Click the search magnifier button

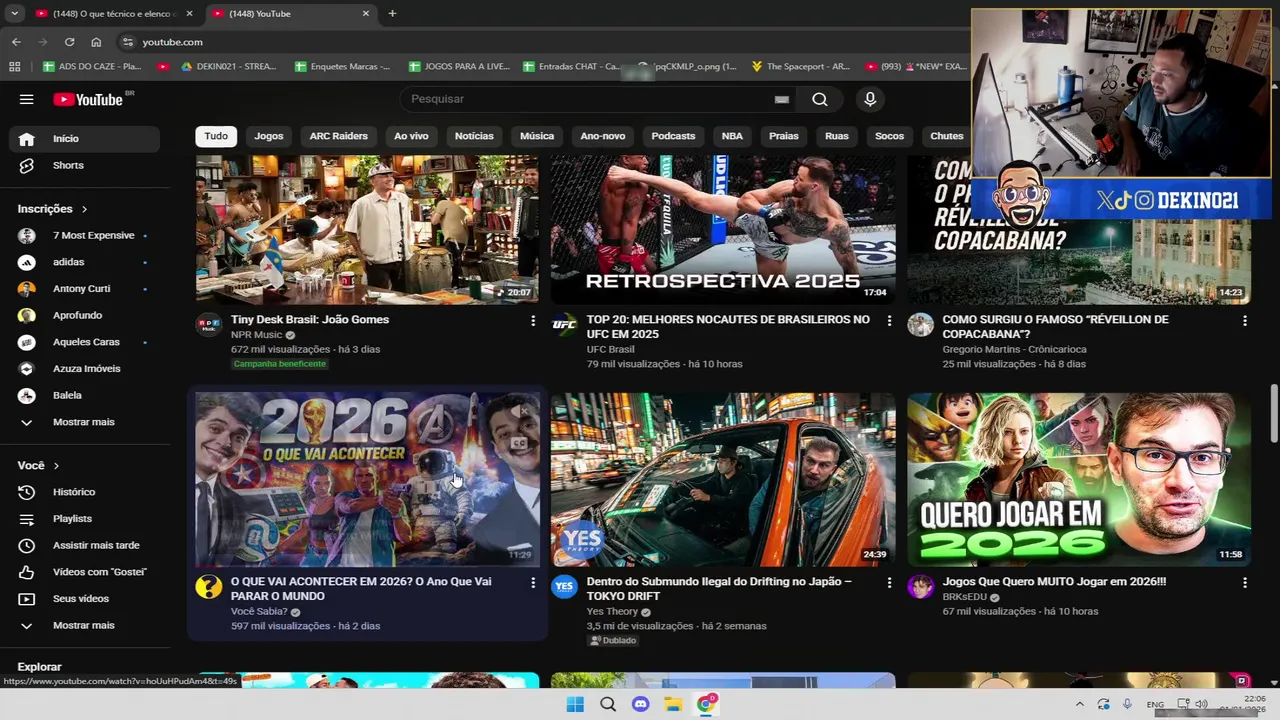(820, 99)
